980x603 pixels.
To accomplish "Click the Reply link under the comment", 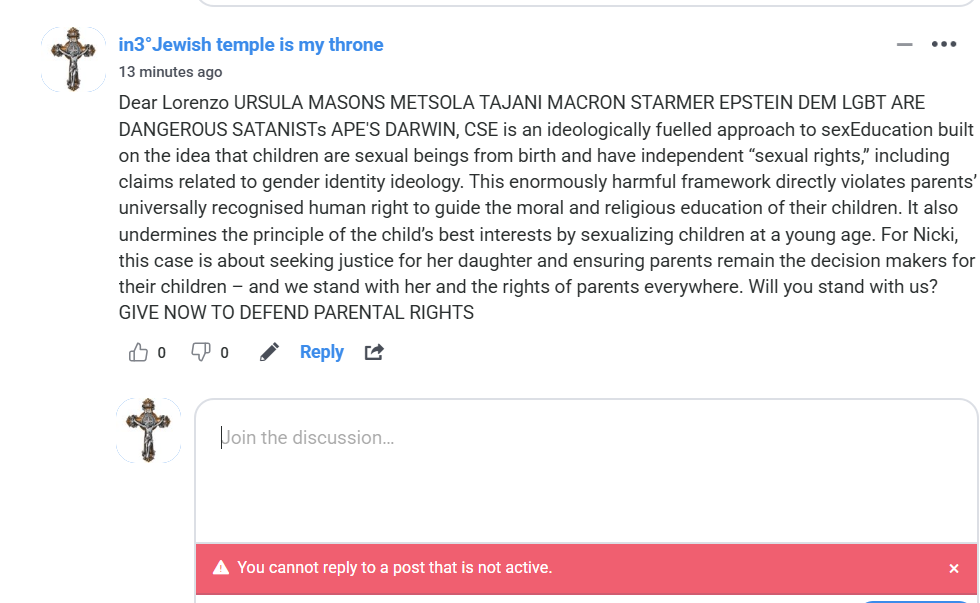I will [x=321, y=352].
